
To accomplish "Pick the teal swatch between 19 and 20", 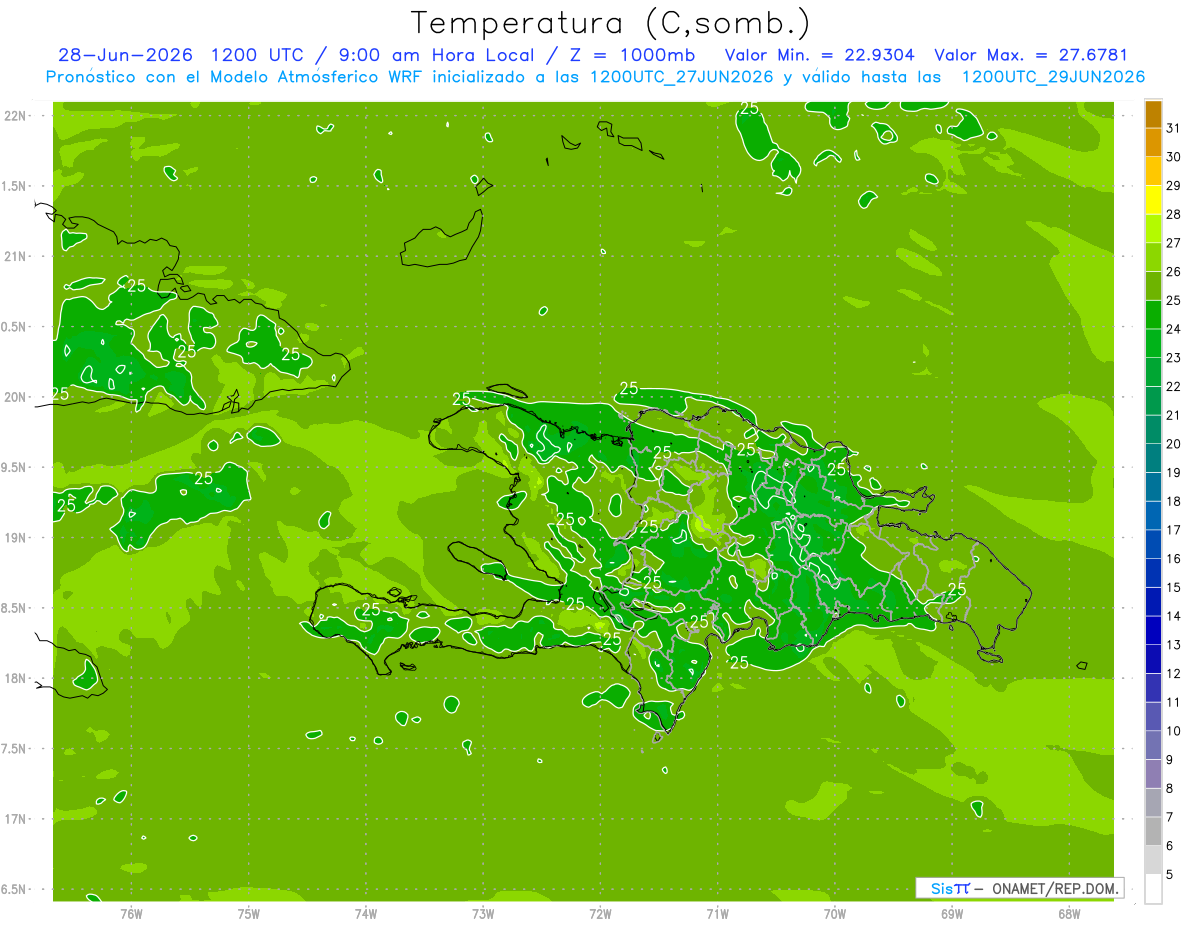I will 1153,459.
